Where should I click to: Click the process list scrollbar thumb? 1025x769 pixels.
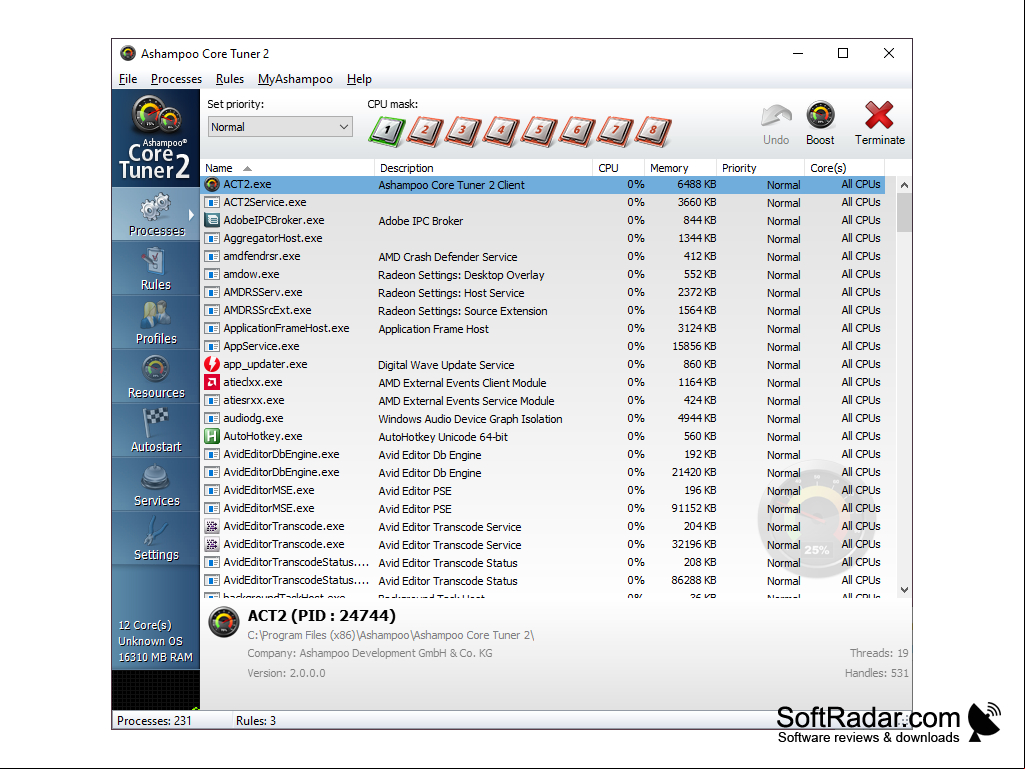tap(904, 213)
